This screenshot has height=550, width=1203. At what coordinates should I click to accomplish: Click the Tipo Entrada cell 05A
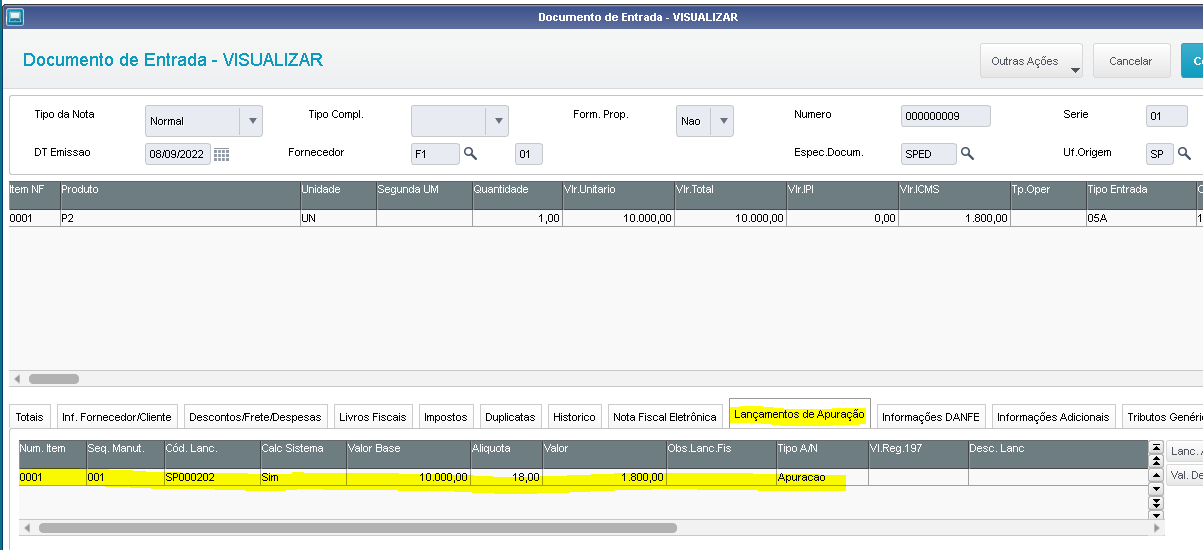click(1139, 218)
